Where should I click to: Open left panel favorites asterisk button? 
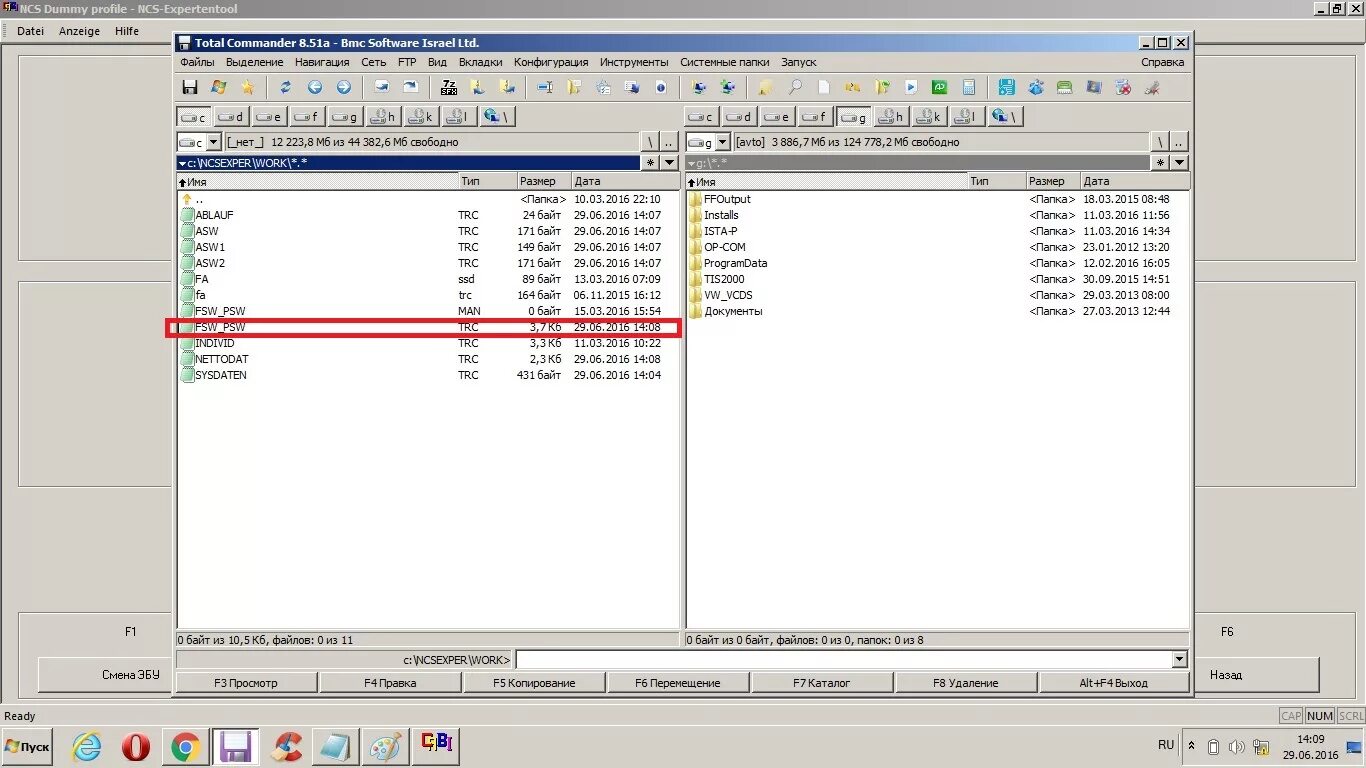click(x=651, y=163)
